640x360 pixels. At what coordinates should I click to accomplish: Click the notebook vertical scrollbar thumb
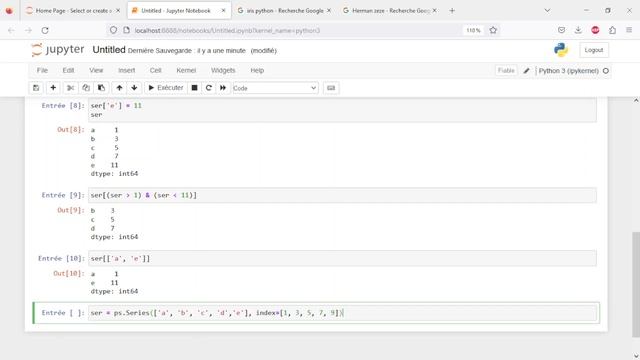click(636, 284)
